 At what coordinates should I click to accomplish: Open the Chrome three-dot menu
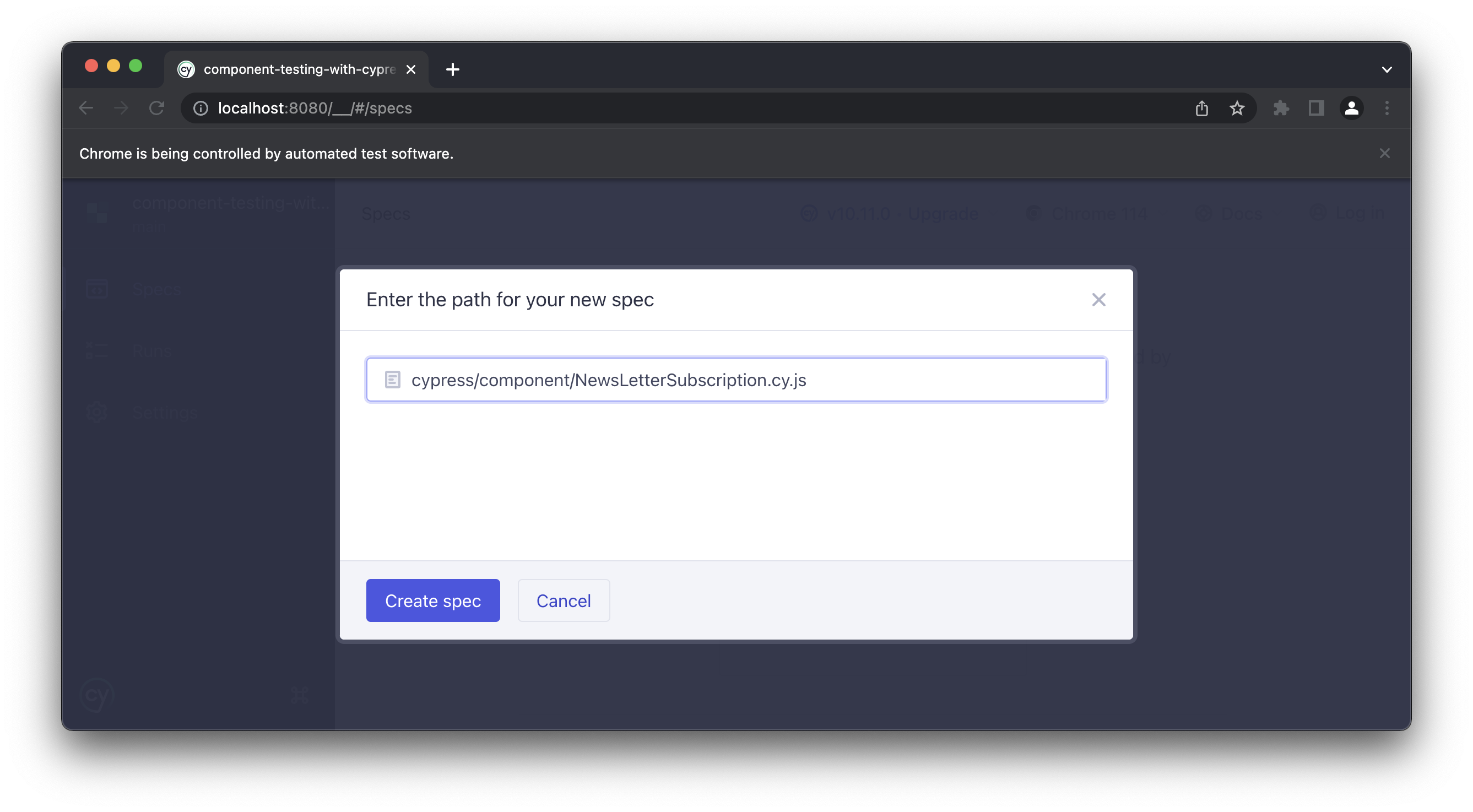(1387, 108)
